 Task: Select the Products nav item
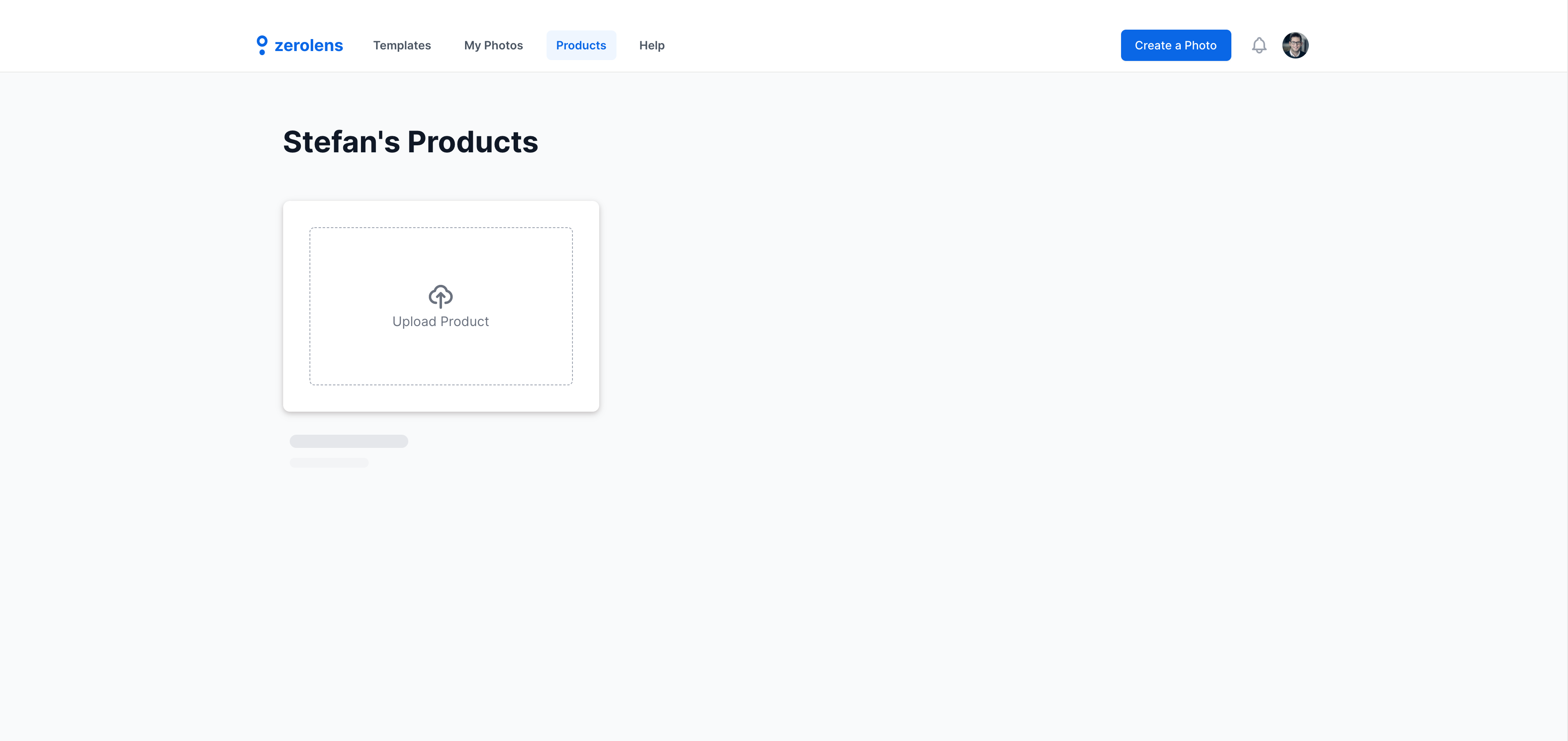pyautogui.click(x=581, y=45)
